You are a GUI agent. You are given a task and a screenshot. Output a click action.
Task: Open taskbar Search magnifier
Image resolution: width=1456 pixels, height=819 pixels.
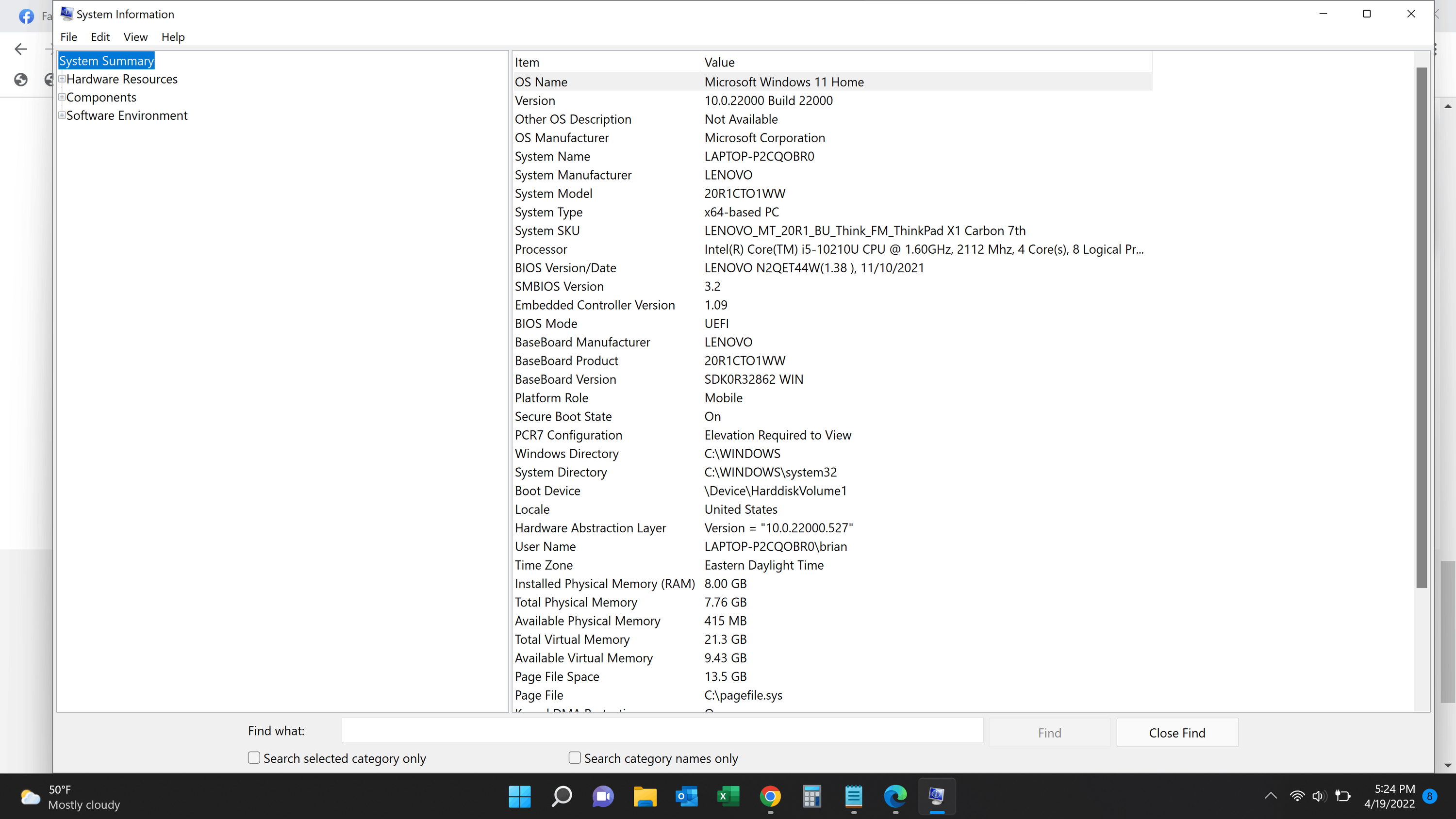pyautogui.click(x=561, y=796)
